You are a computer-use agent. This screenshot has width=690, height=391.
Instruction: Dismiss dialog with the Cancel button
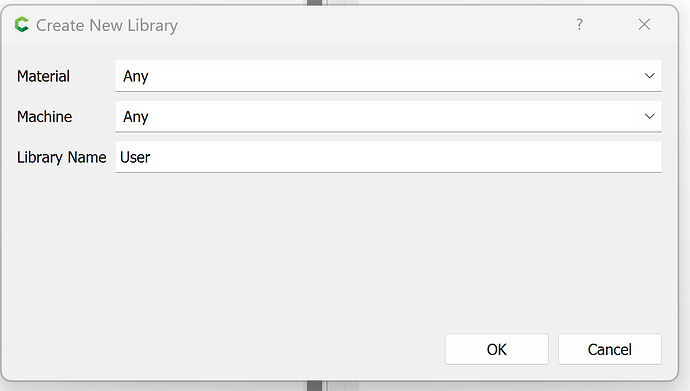[x=610, y=349]
